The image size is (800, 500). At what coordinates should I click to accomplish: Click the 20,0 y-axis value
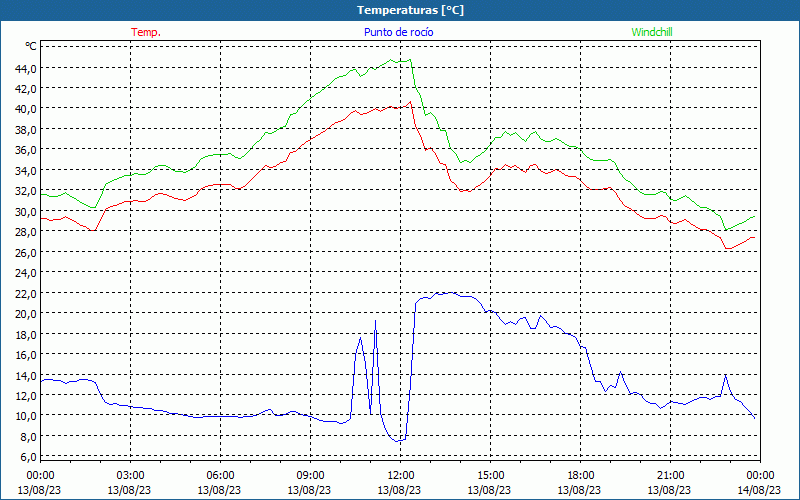click(x=26, y=314)
